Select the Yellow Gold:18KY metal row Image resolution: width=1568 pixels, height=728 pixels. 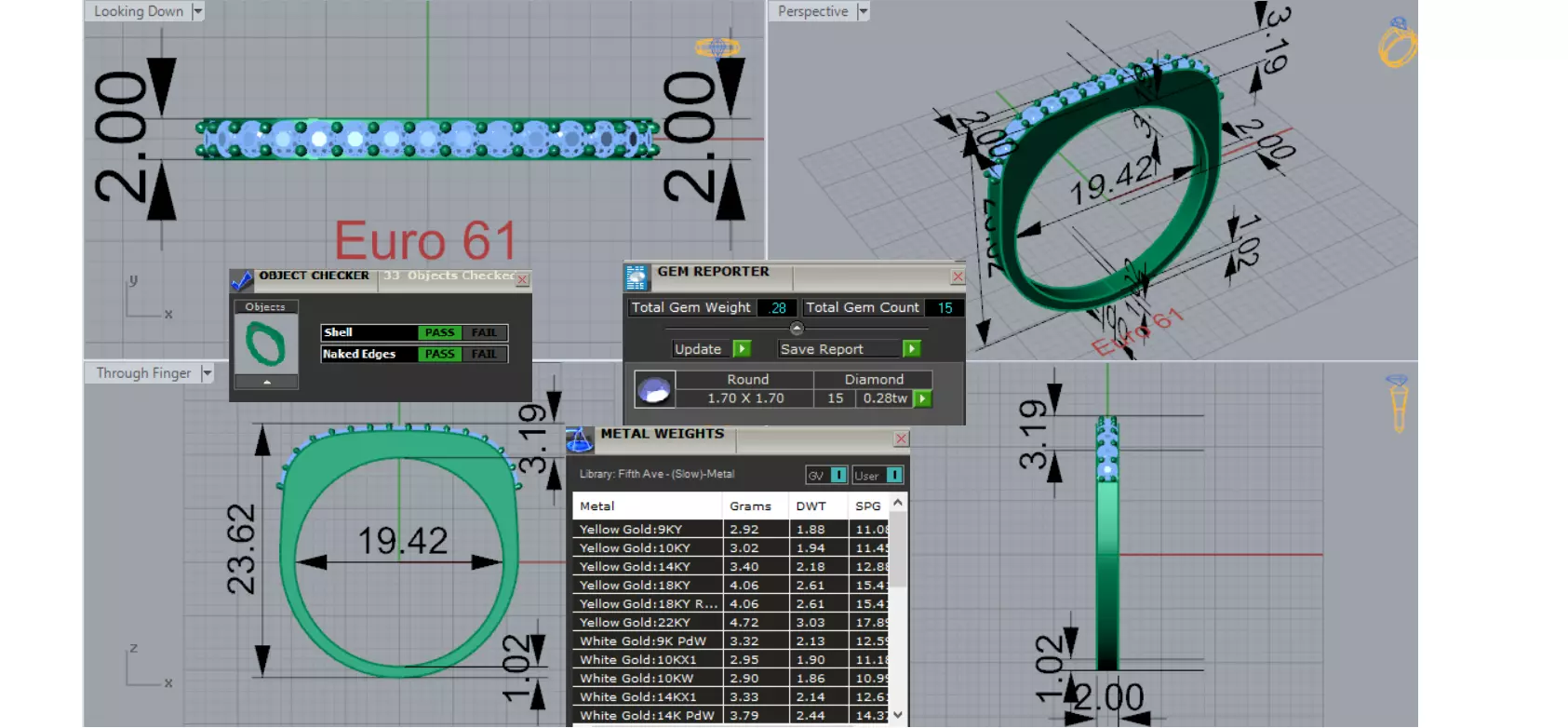tap(731, 586)
